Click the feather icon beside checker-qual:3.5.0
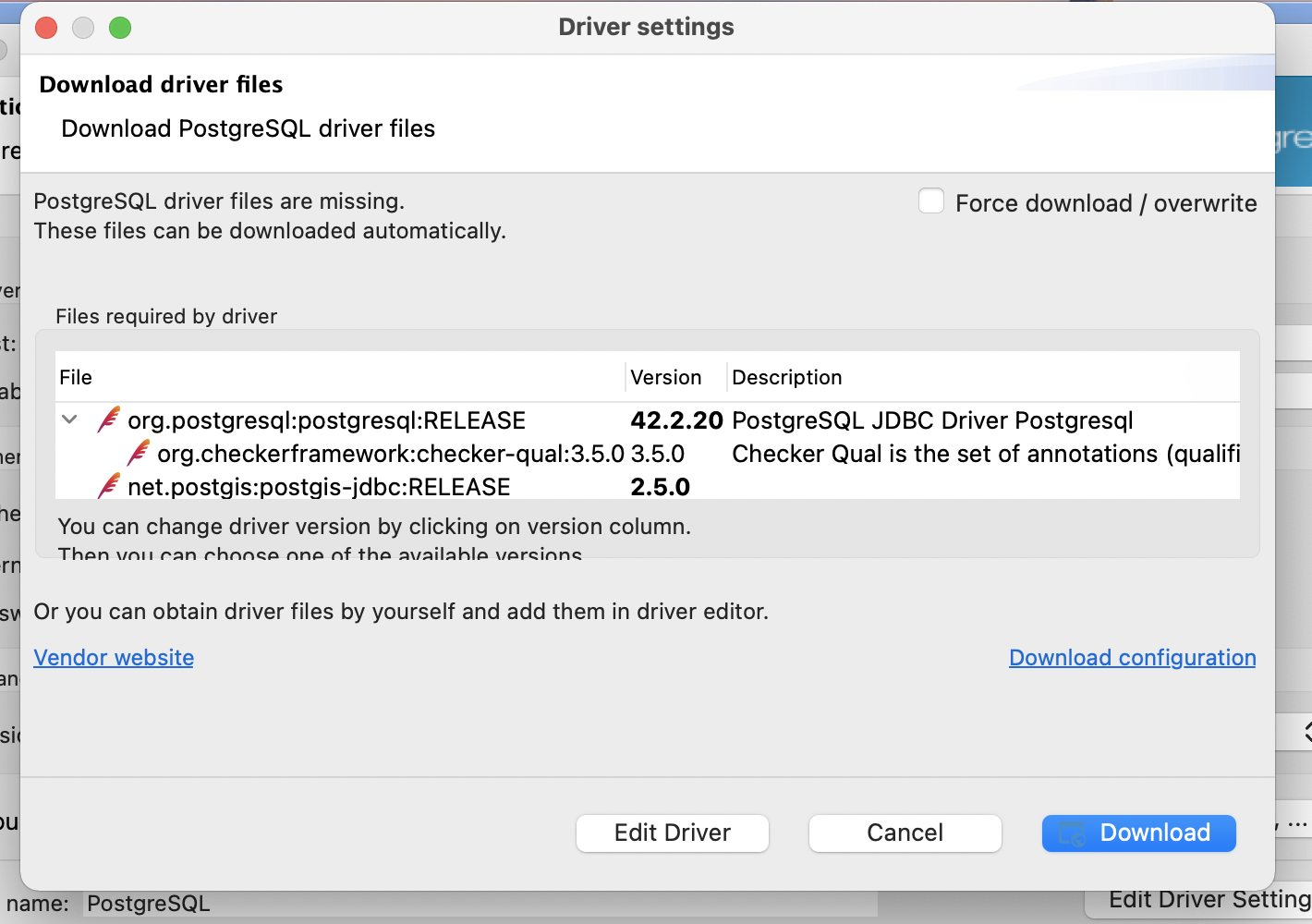 139,453
